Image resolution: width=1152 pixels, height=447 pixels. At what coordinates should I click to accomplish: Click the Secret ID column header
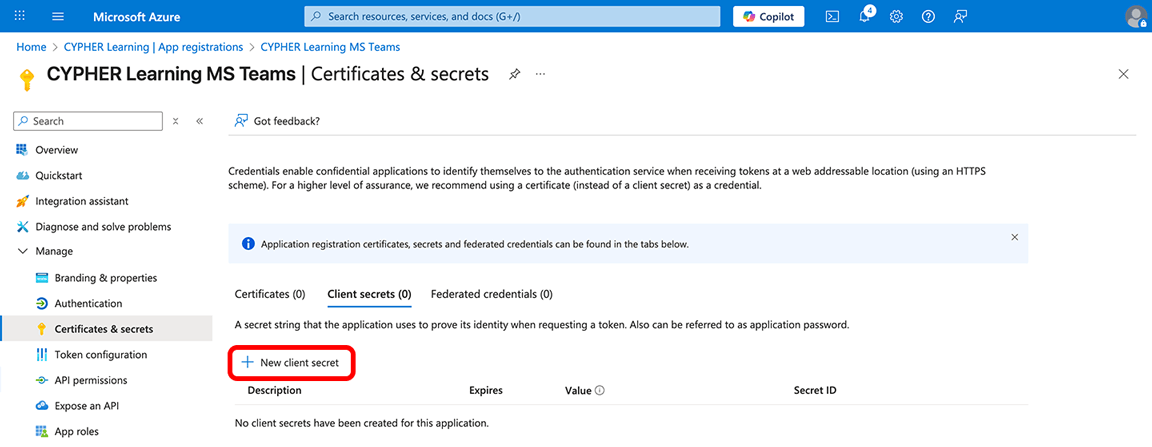[x=815, y=390]
